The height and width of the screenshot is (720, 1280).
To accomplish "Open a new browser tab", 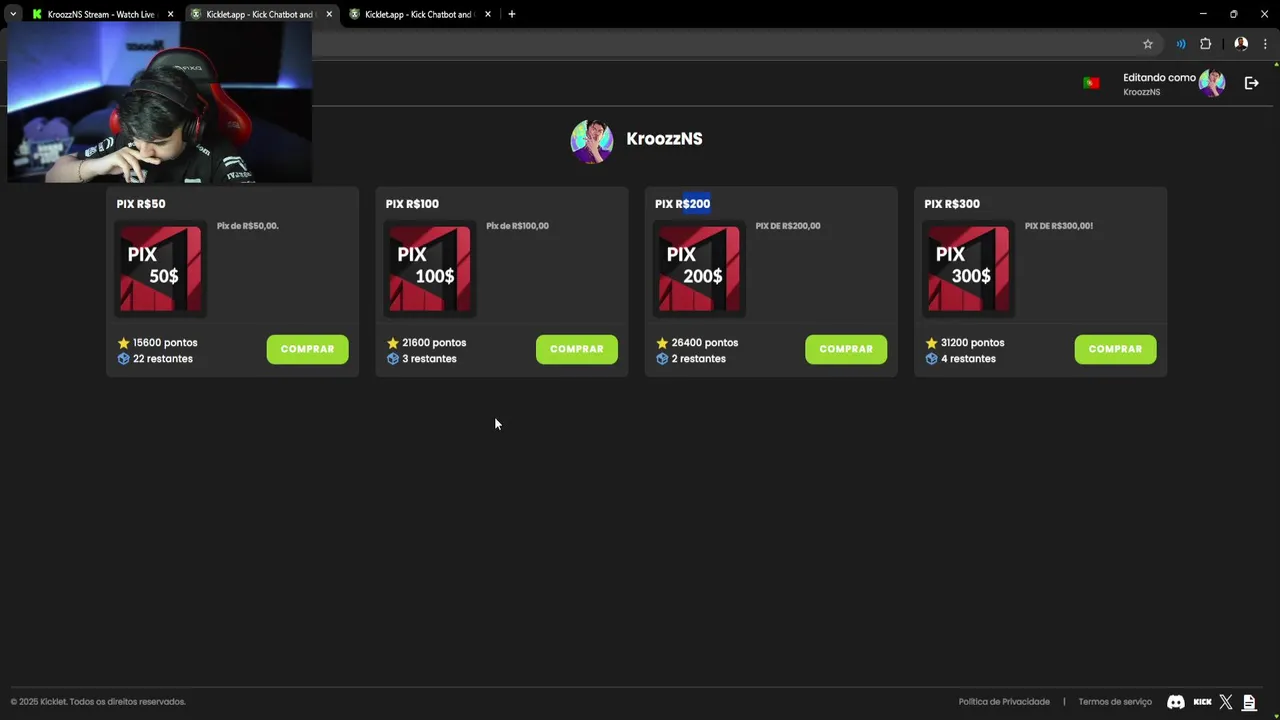I will (512, 14).
